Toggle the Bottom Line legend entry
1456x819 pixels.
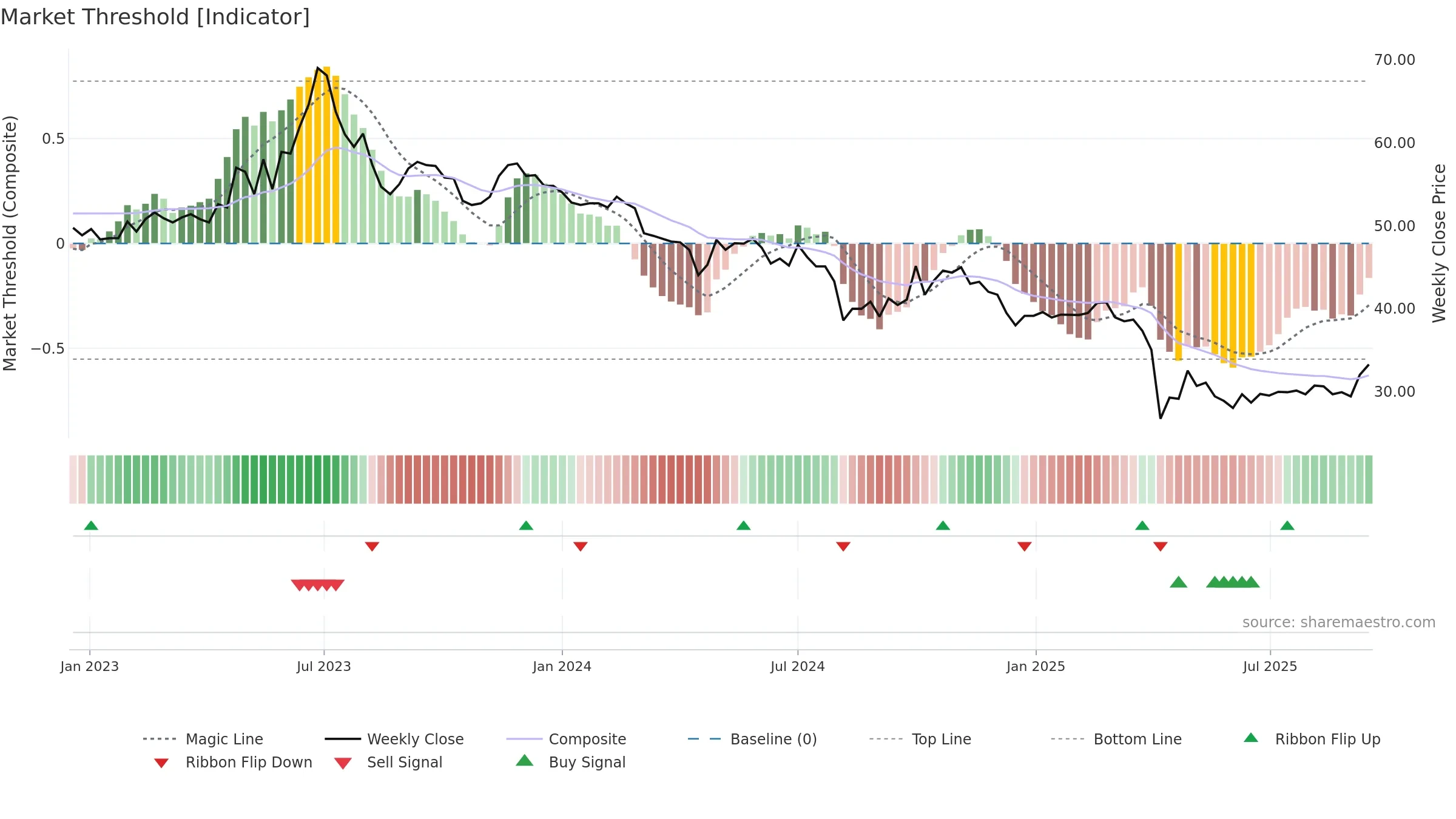point(1116,739)
